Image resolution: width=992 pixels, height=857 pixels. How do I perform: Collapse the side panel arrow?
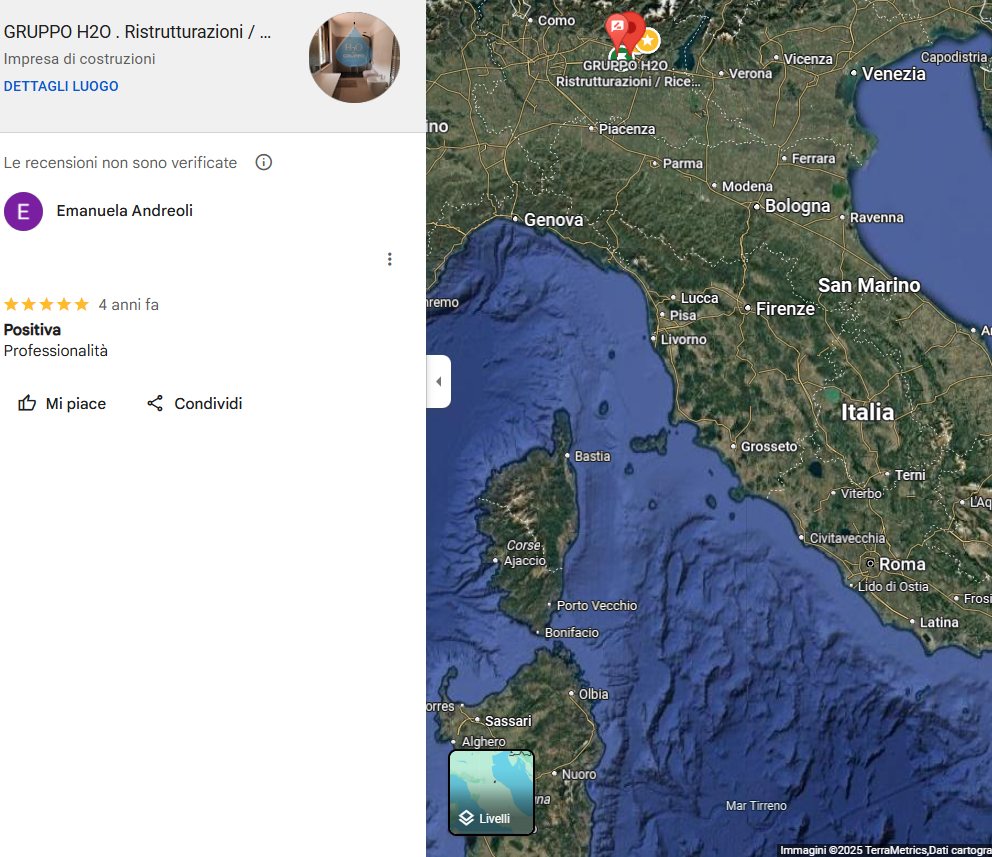tap(438, 381)
